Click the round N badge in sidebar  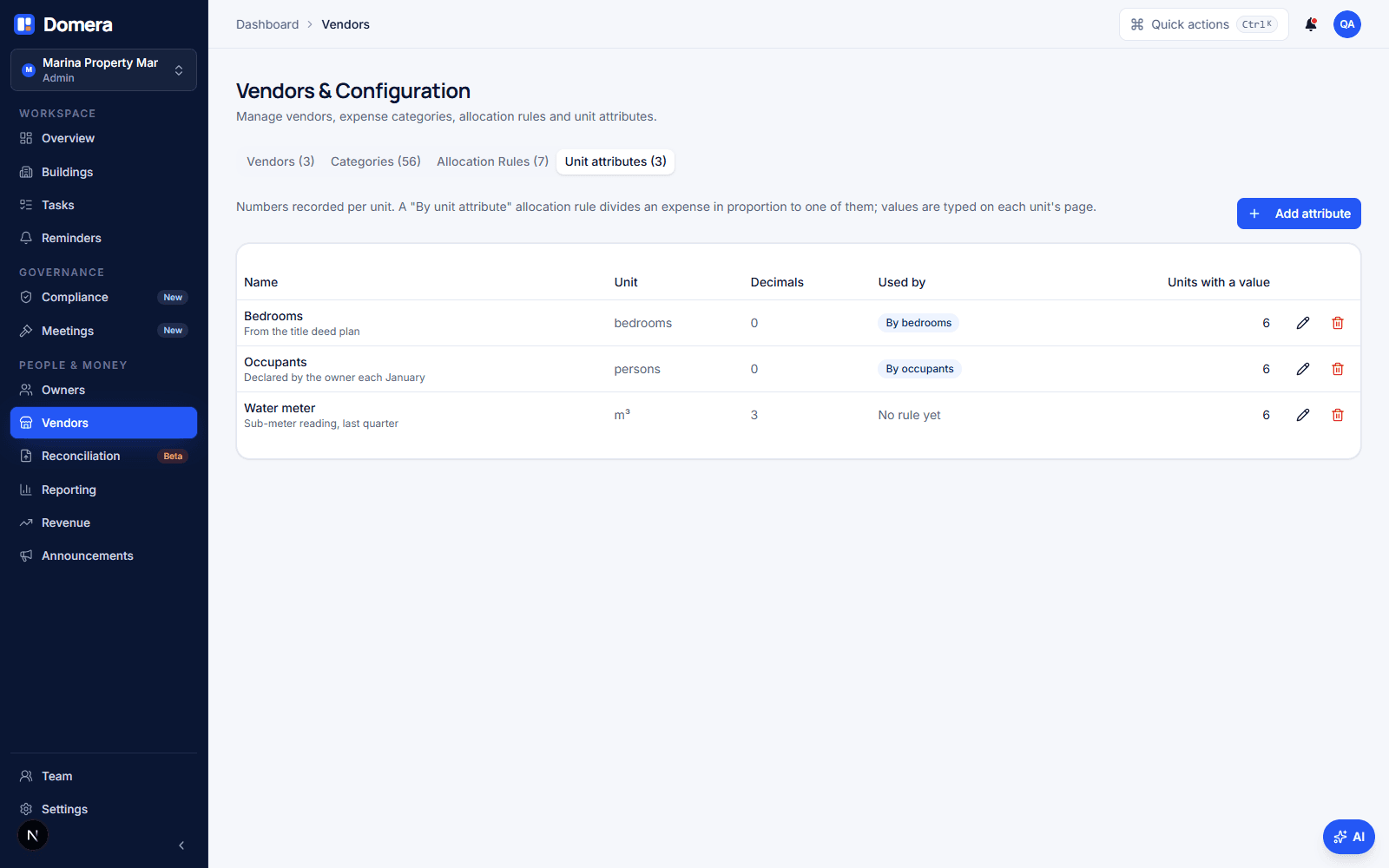pyautogui.click(x=33, y=835)
